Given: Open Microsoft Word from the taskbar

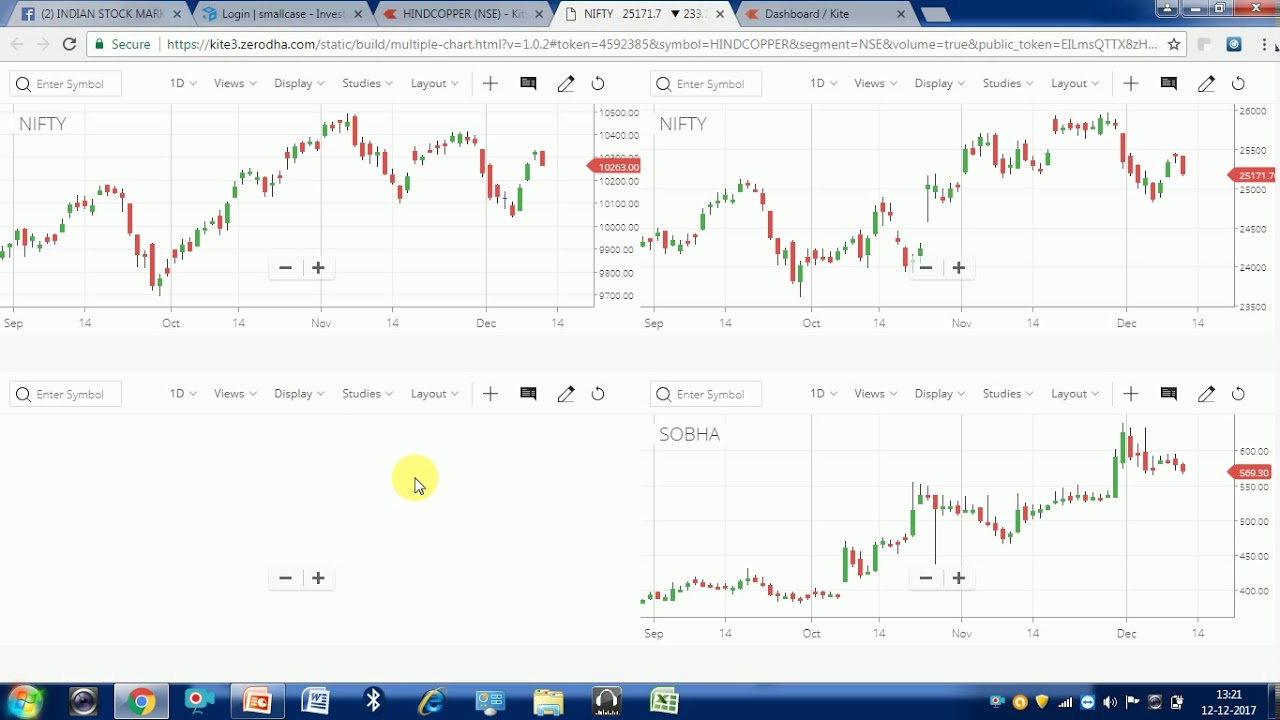Looking at the screenshot, I should pos(315,701).
